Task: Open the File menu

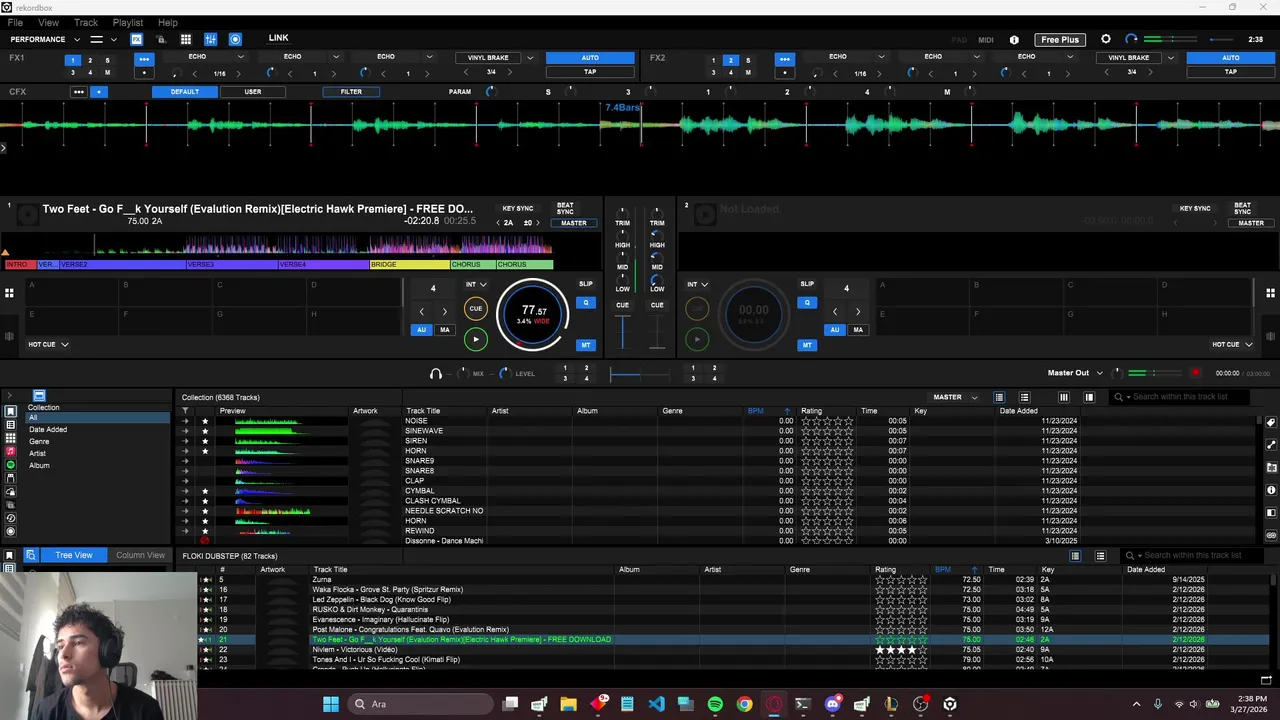Action: click(x=16, y=22)
